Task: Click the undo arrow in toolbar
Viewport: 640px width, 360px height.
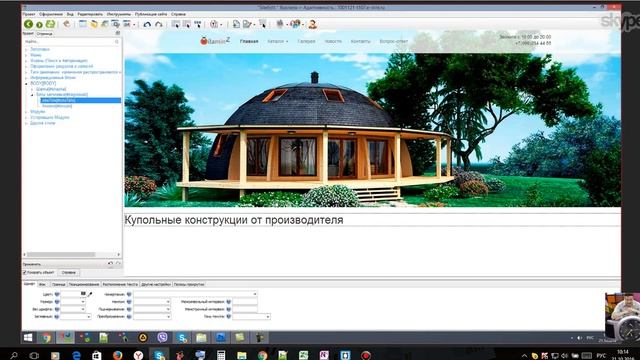Action: point(147,24)
